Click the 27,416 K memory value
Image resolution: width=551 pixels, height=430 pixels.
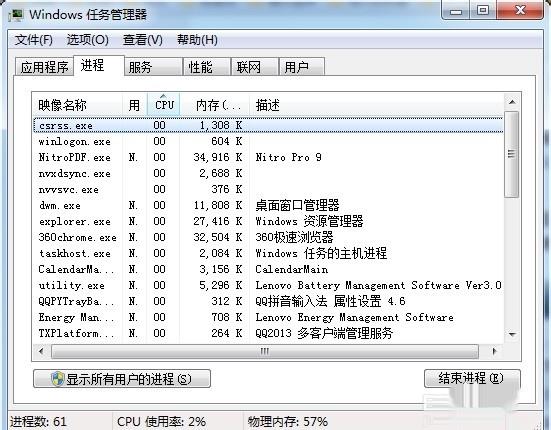[218, 222]
